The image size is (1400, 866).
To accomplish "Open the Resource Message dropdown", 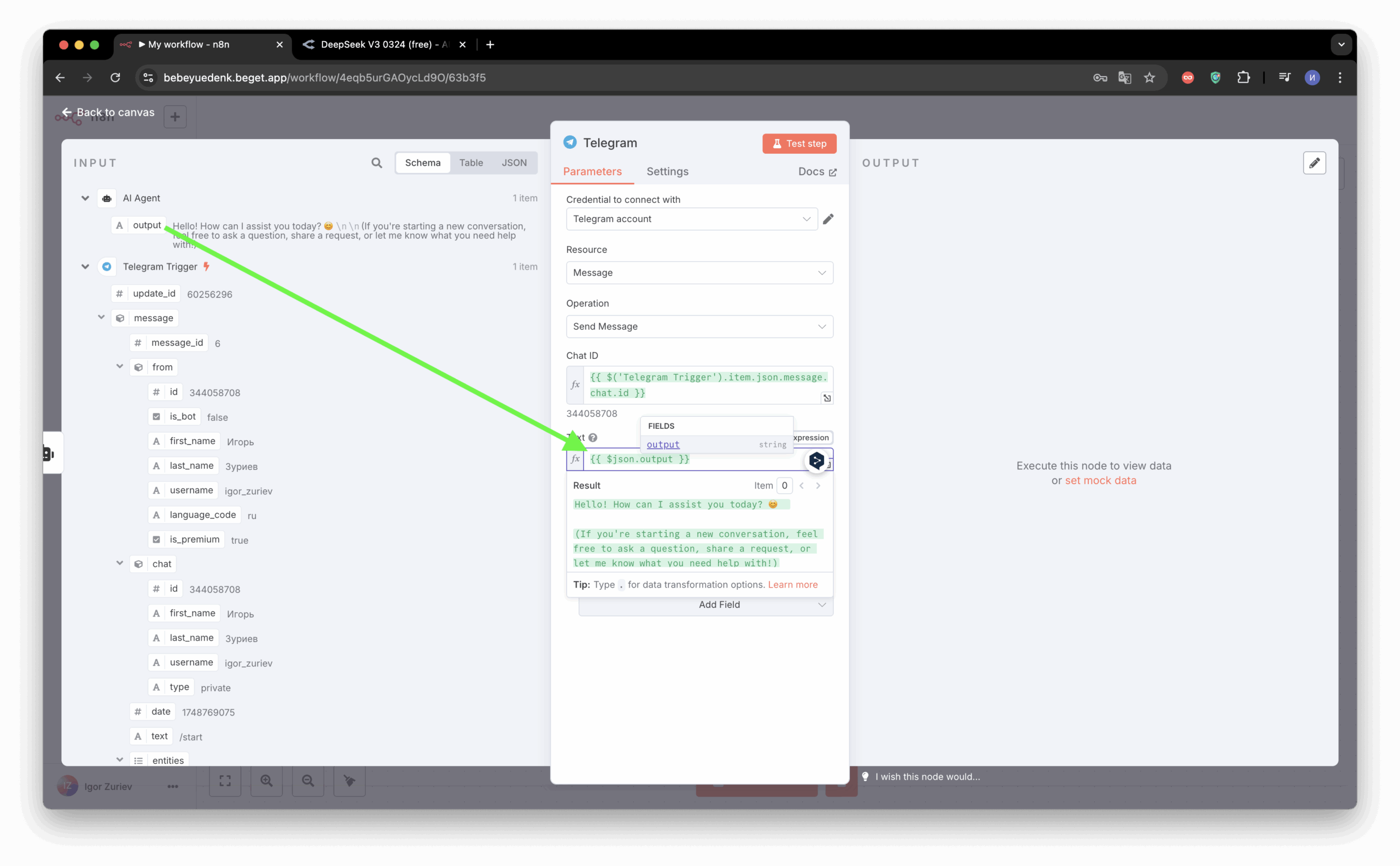I will [699, 272].
